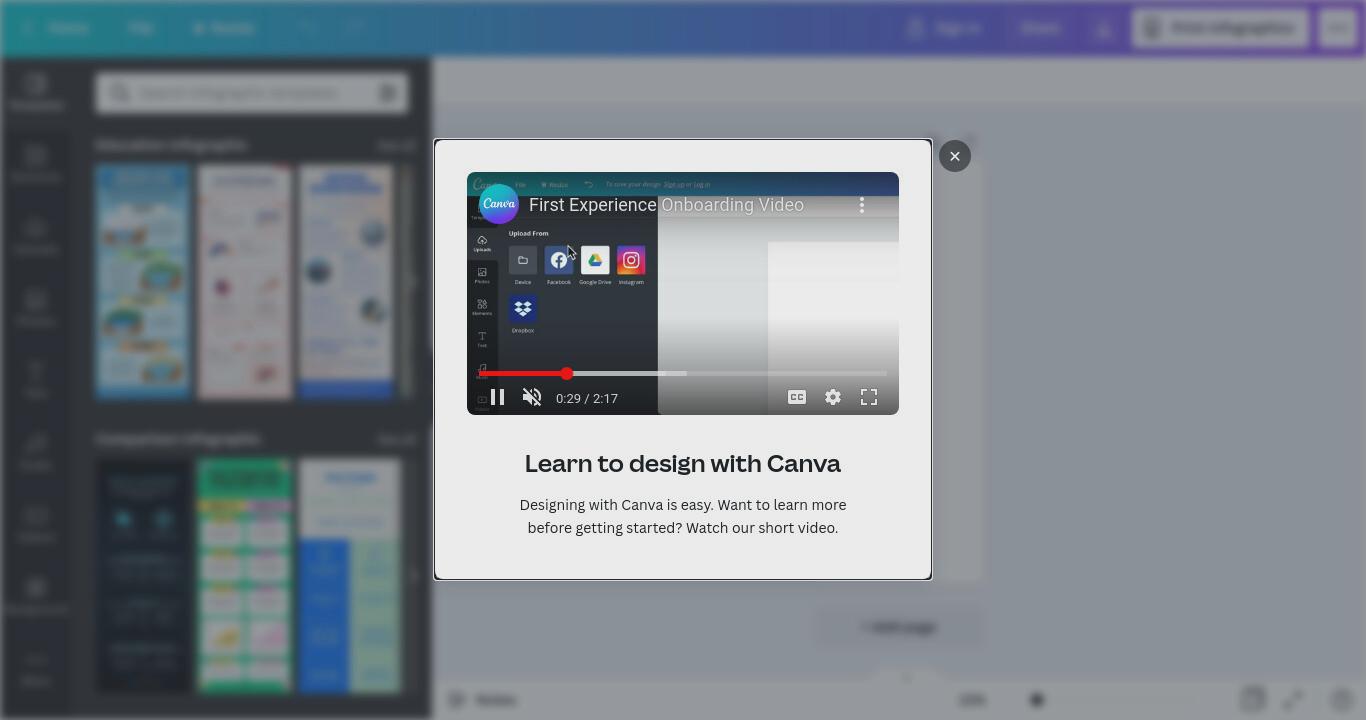Click the Canva channel logo in video
Viewport: 1366px width, 720px height.
point(499,204)
